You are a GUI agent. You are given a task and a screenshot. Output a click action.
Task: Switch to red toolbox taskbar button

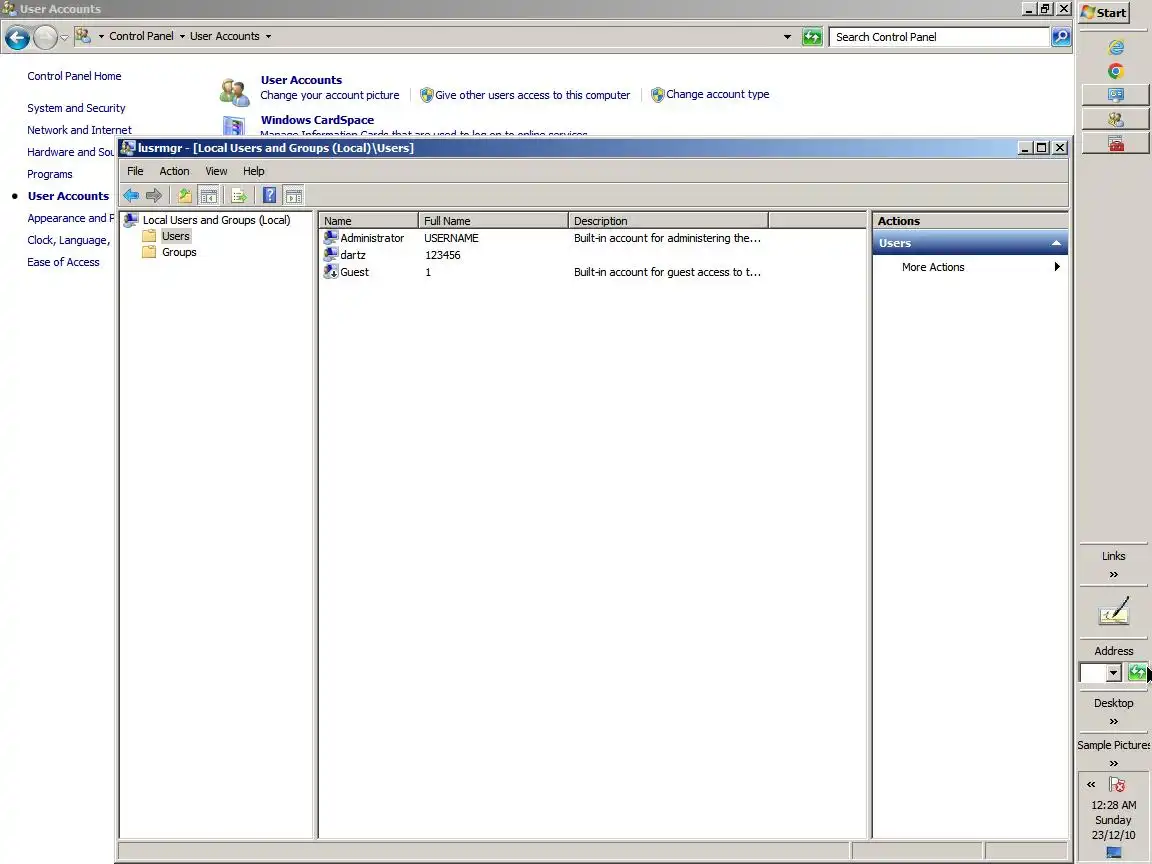(1115, 143)
